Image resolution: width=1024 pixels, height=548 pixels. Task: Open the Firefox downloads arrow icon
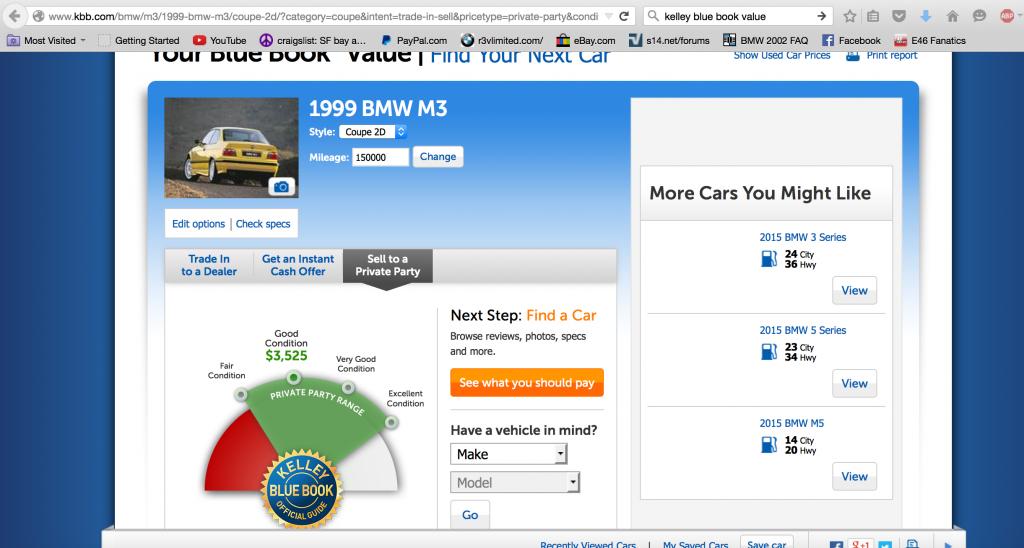[926, 16]
